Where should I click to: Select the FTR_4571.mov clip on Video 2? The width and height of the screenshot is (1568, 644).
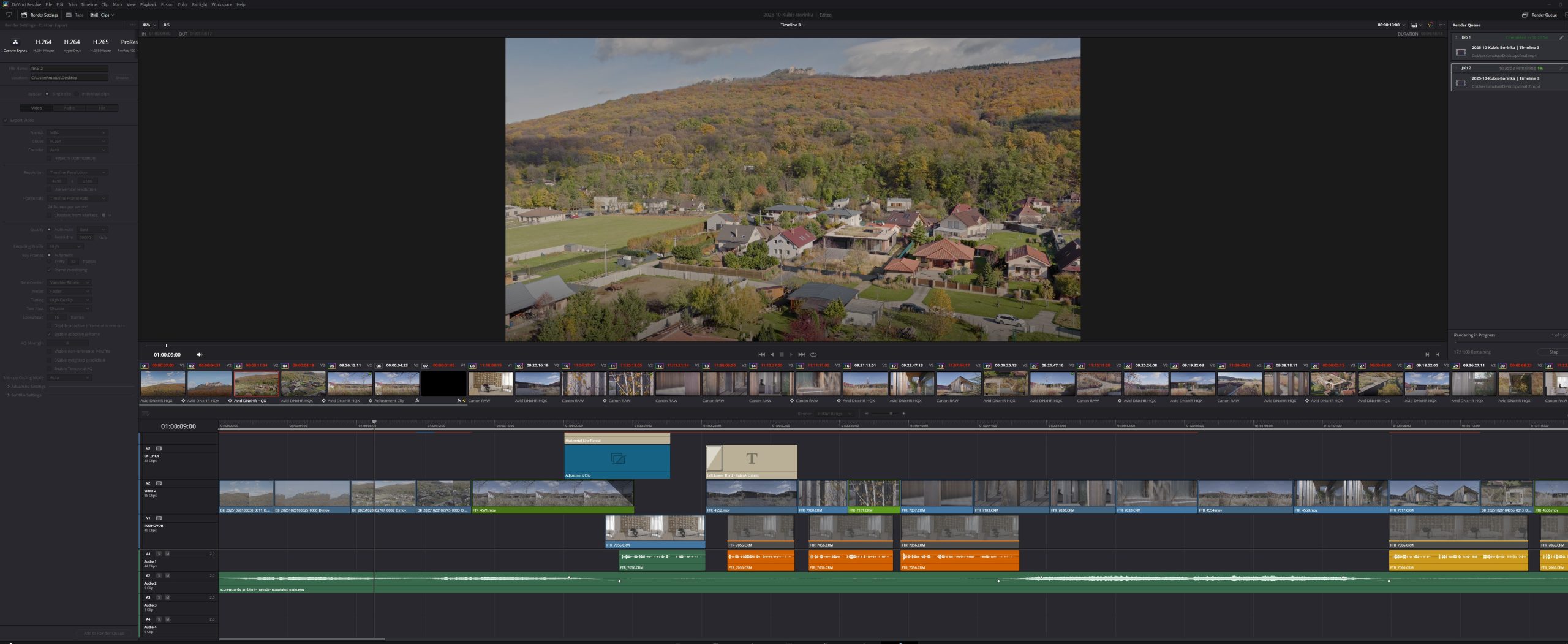(553, 497)
